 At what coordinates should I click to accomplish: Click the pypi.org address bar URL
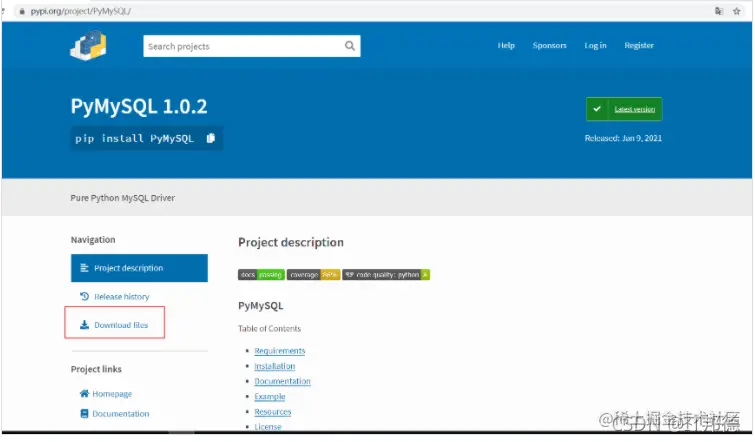(x=80, y=11)
